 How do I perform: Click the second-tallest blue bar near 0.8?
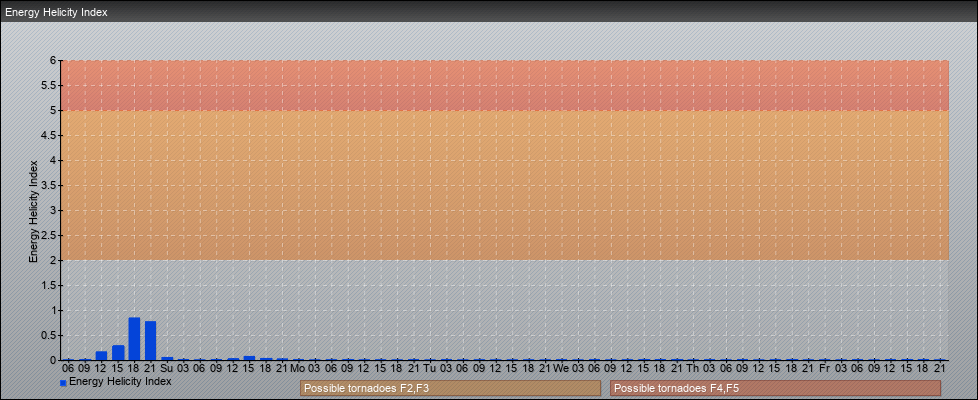tap(150, 341)
